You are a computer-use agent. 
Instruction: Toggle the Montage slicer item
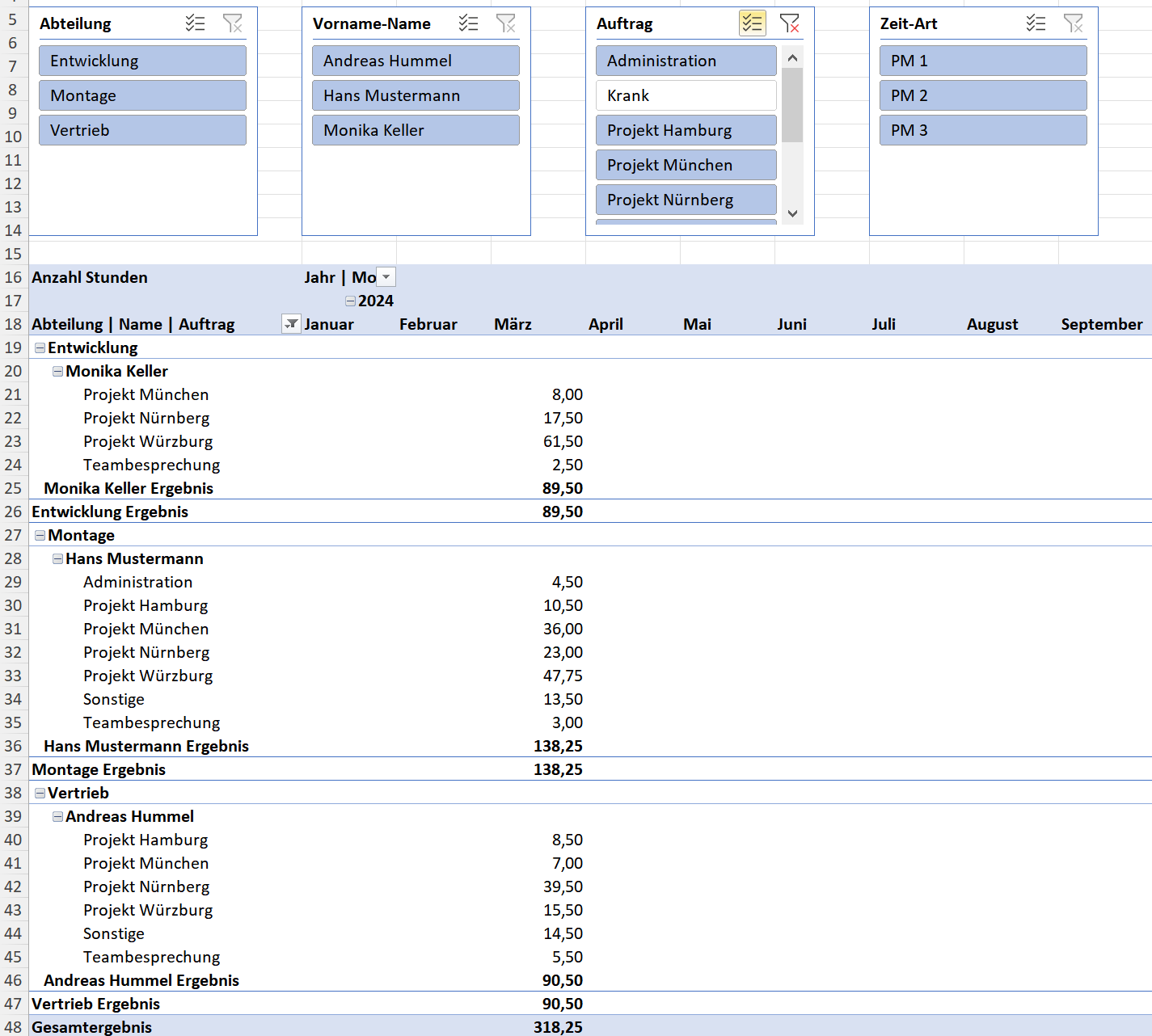[142, 95]
